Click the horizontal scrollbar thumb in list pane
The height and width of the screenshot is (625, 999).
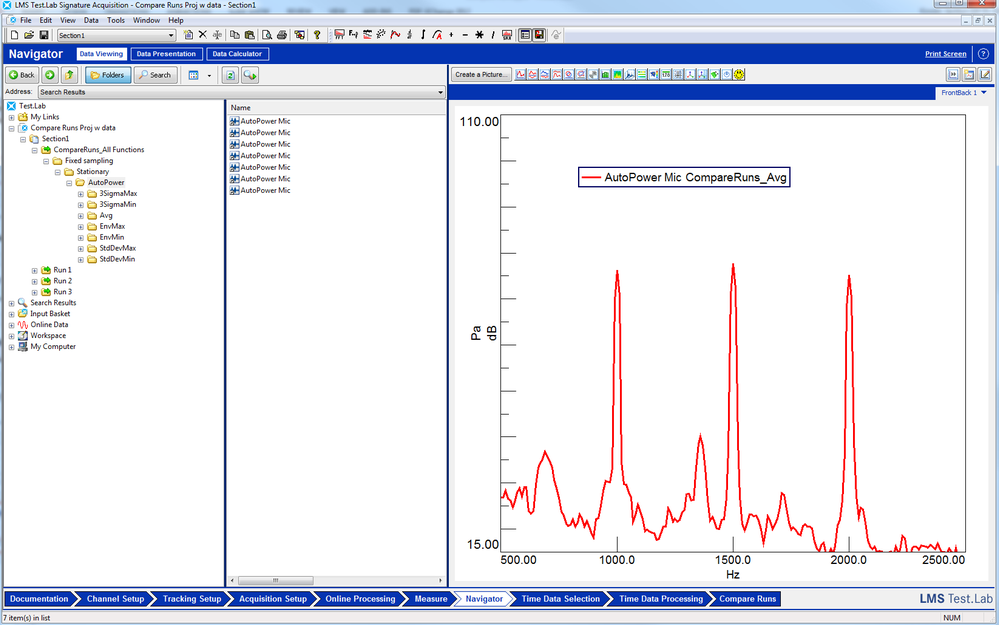tap(275, 580)
